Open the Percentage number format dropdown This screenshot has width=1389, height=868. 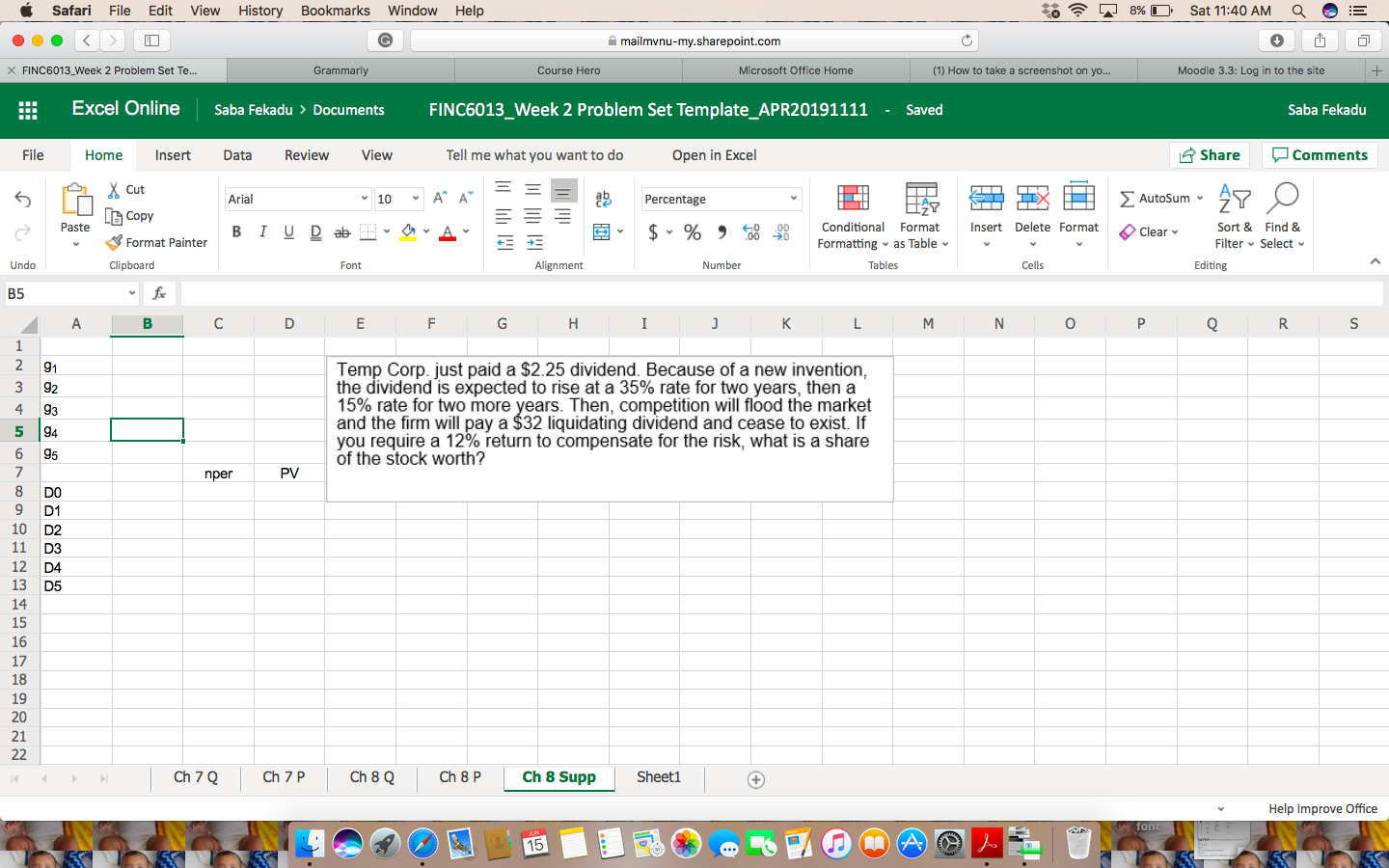(792, 199)
